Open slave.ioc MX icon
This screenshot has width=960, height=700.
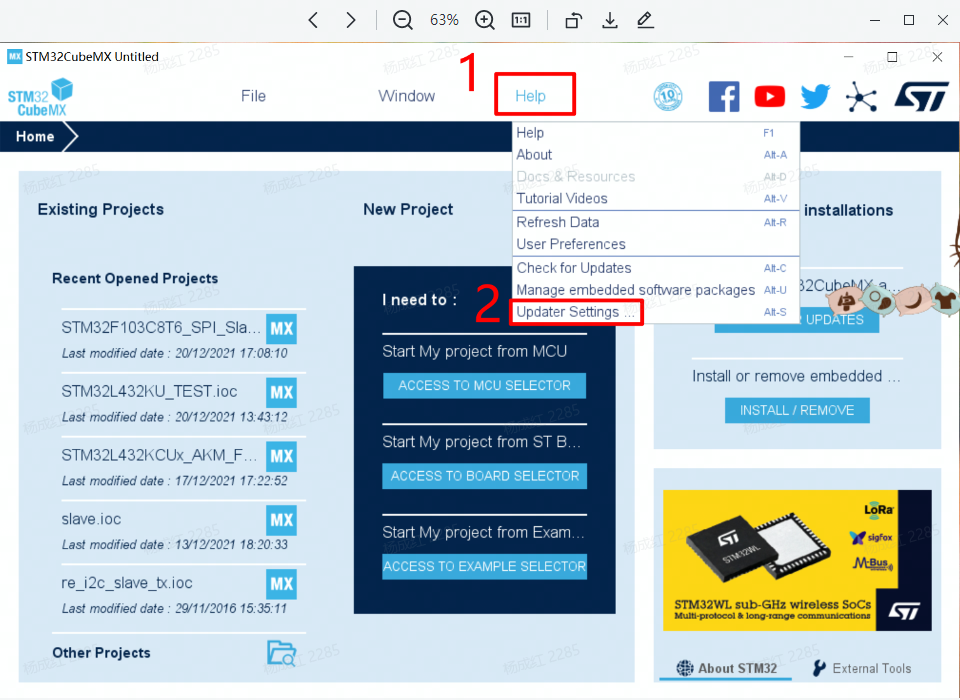(x=282, y=520)
